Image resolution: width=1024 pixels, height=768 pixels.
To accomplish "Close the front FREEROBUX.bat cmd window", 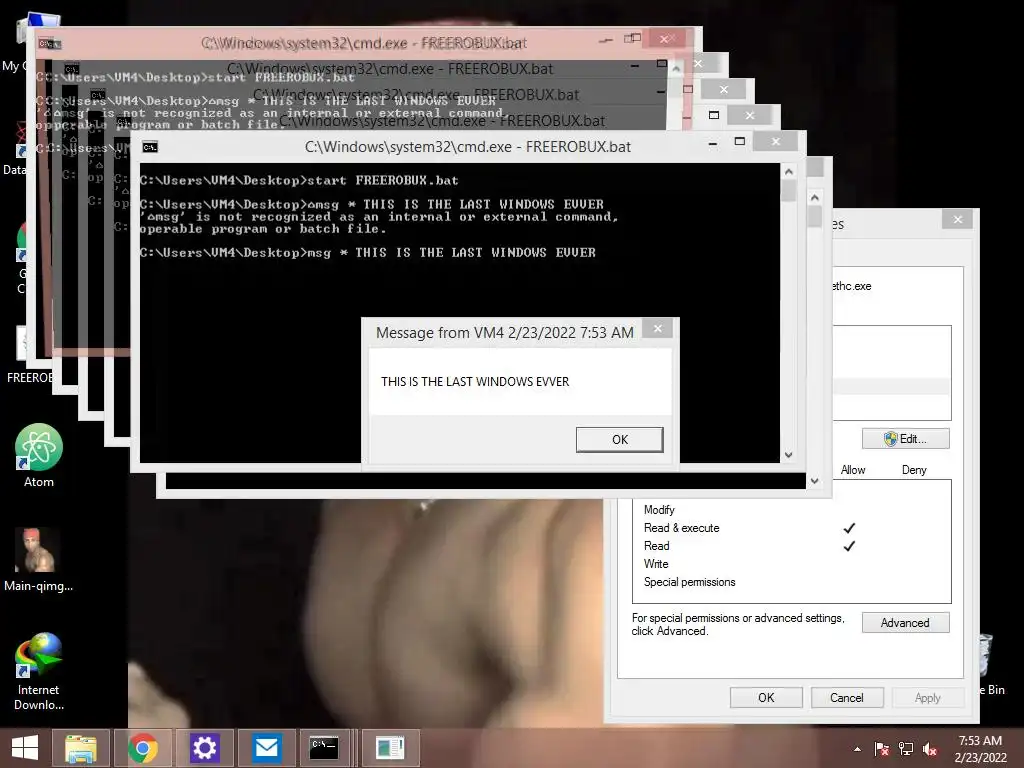I will [x=776, y=141].
